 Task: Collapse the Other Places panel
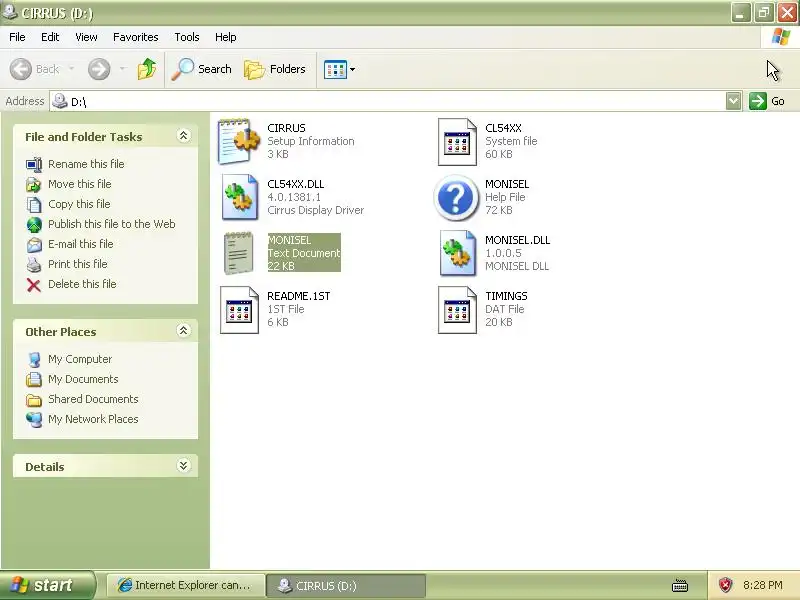coord(183,331)
